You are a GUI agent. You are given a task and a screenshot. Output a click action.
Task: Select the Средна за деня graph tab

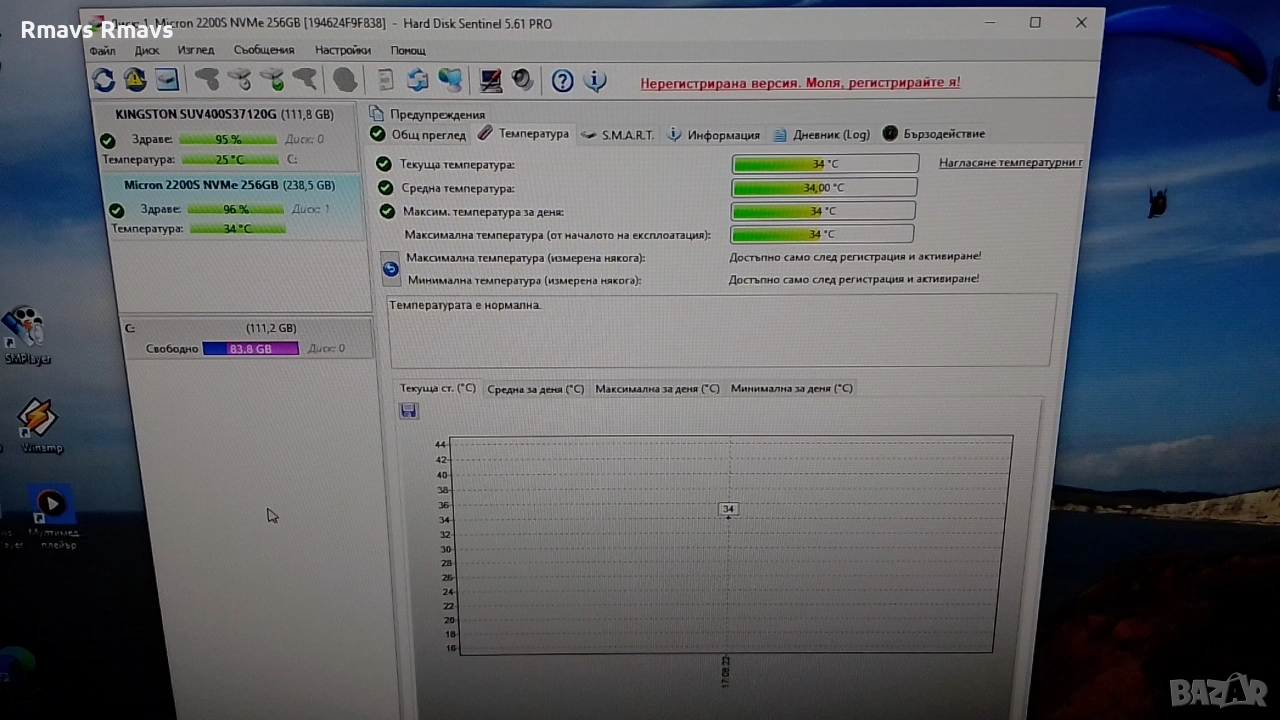click(535, 389)
